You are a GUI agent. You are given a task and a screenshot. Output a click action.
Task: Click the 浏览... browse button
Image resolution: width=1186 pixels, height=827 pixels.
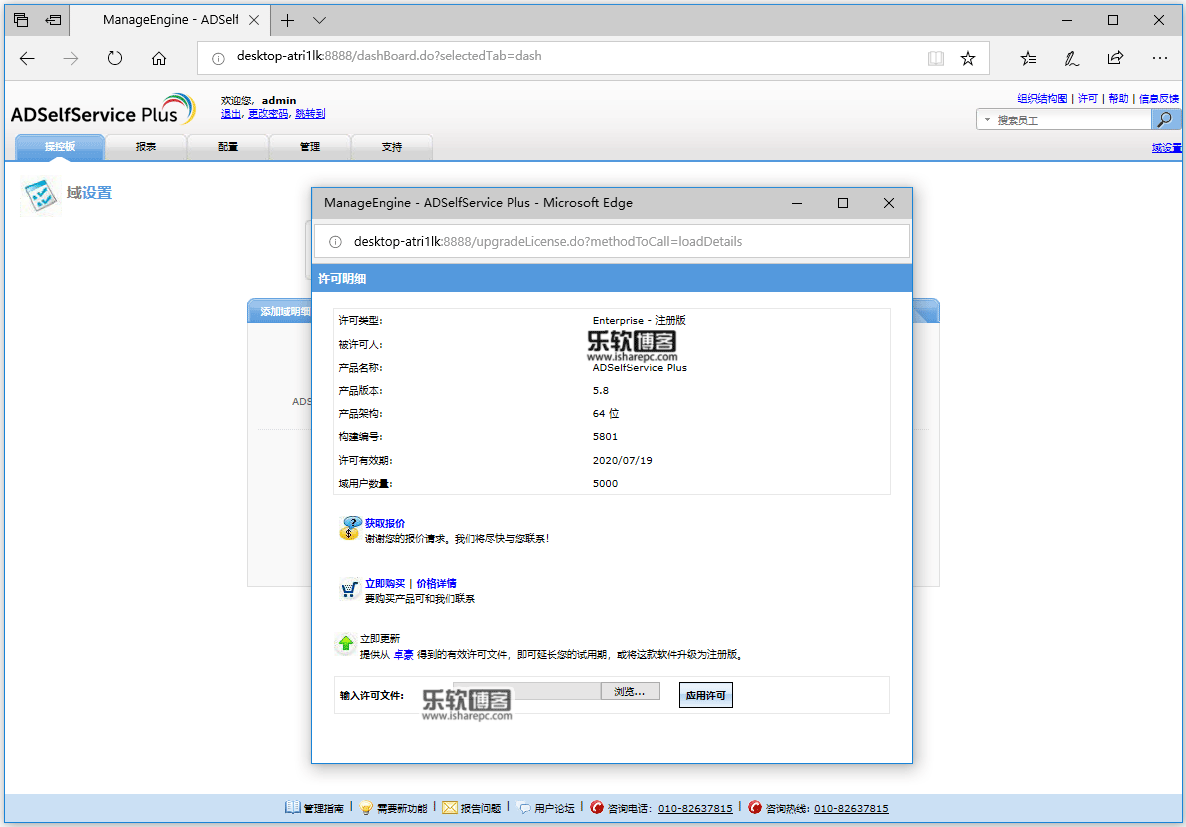(x=630, y=692)
